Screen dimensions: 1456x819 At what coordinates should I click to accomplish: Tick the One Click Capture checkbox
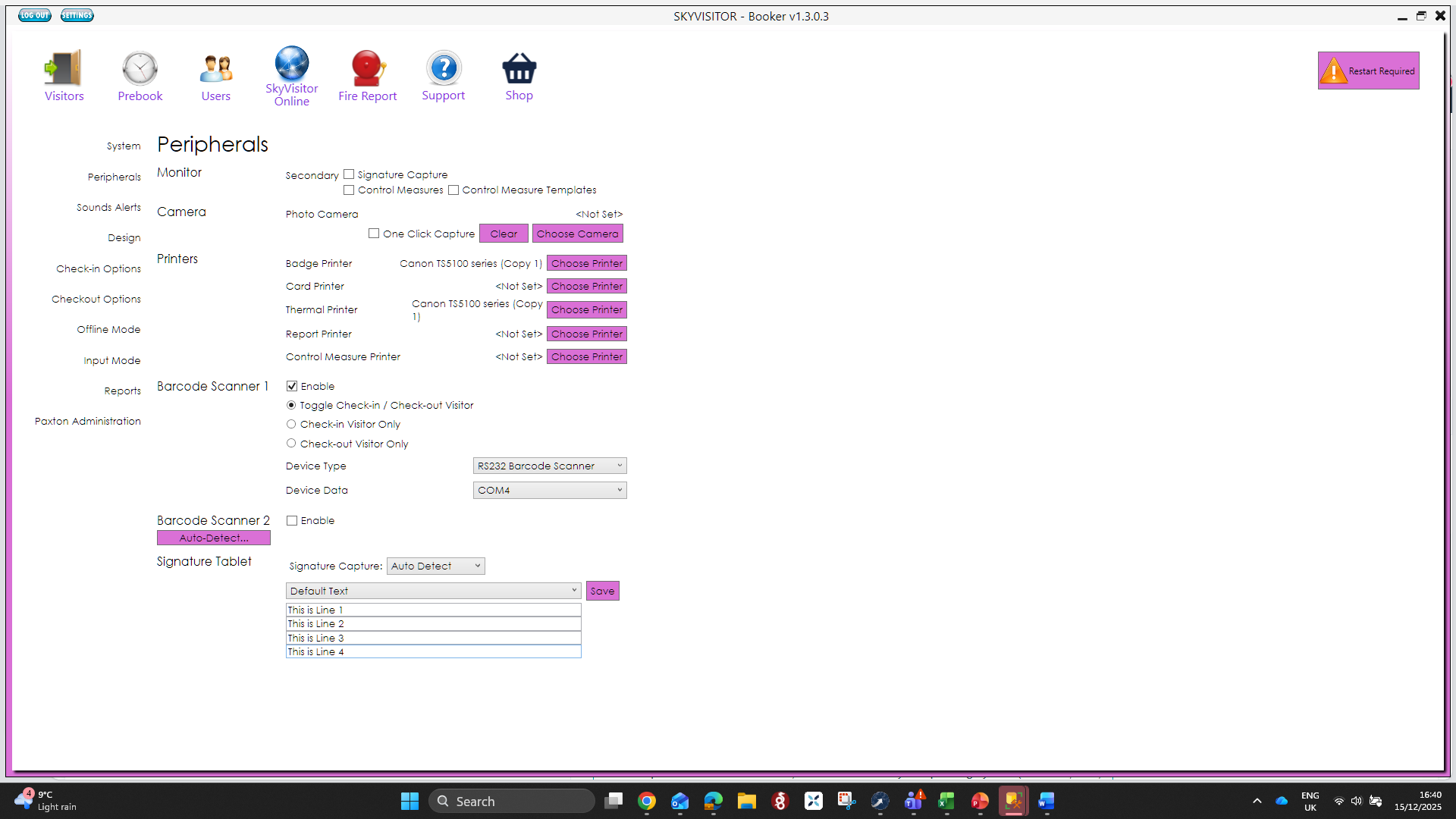374,234
